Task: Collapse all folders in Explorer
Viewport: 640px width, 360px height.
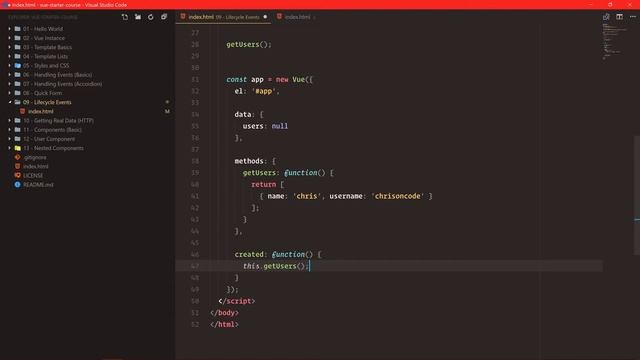Action: point(164,17)
